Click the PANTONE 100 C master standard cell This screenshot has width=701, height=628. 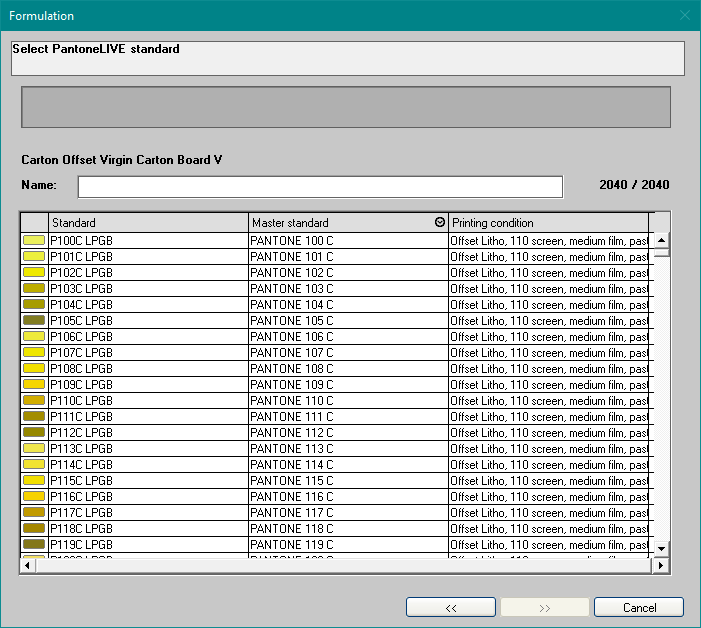tap(348, 240)
